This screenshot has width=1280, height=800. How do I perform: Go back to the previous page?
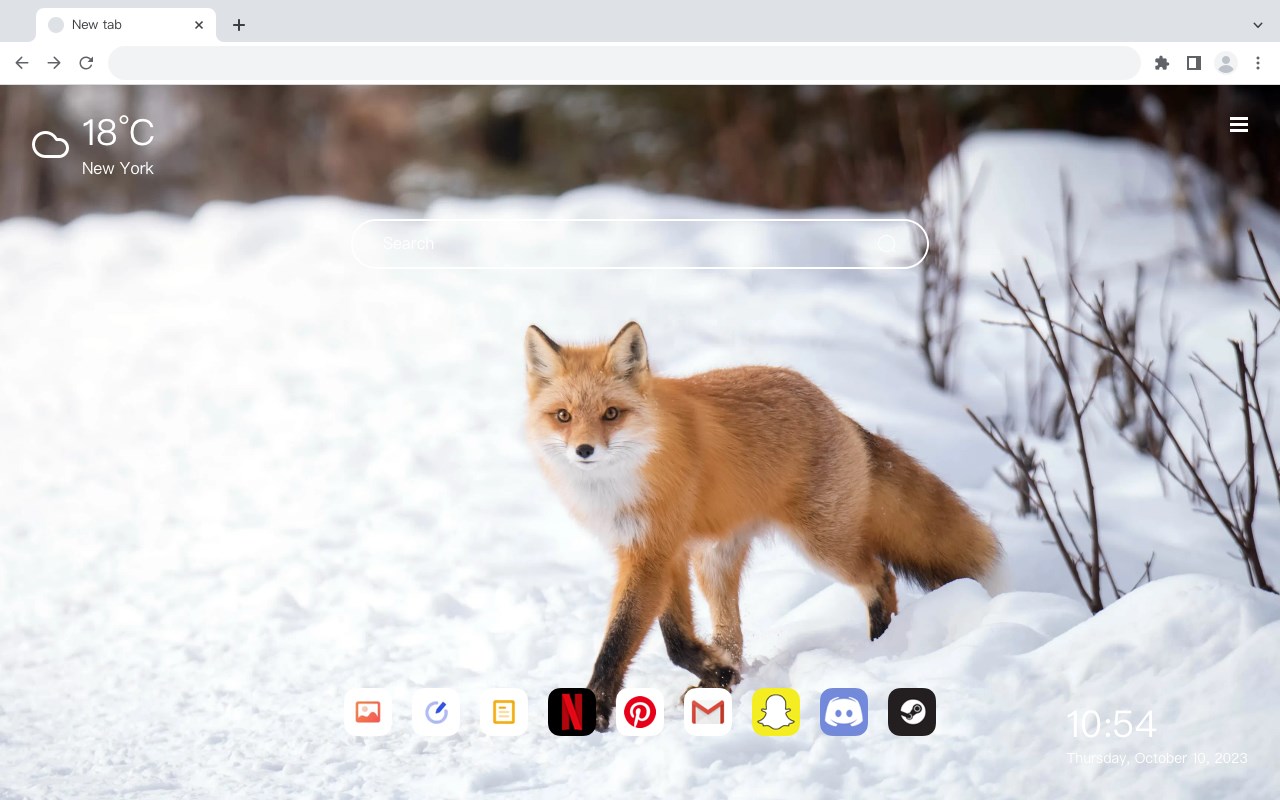tap(22, 63)
